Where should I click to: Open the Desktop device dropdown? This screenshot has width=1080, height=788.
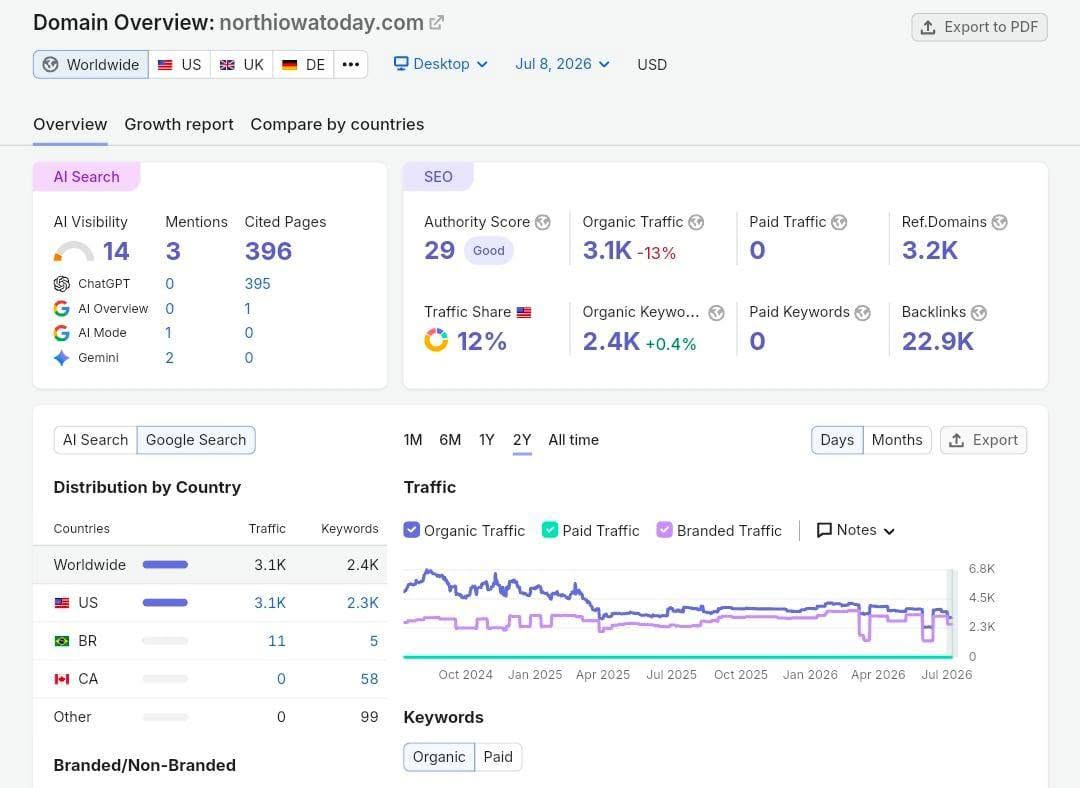pyautogui.click(x=441, y=64)
